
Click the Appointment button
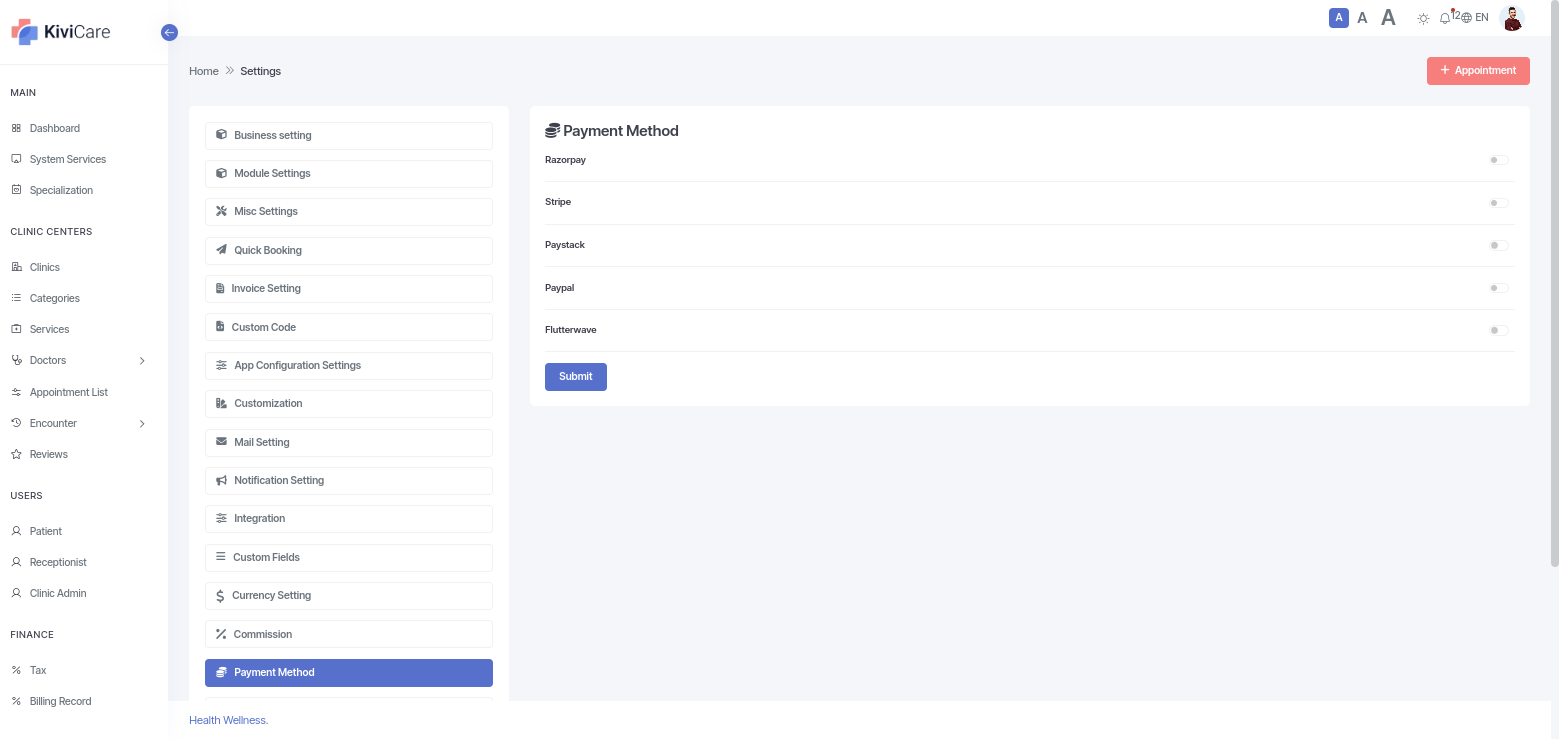(x=1478, y=71)
